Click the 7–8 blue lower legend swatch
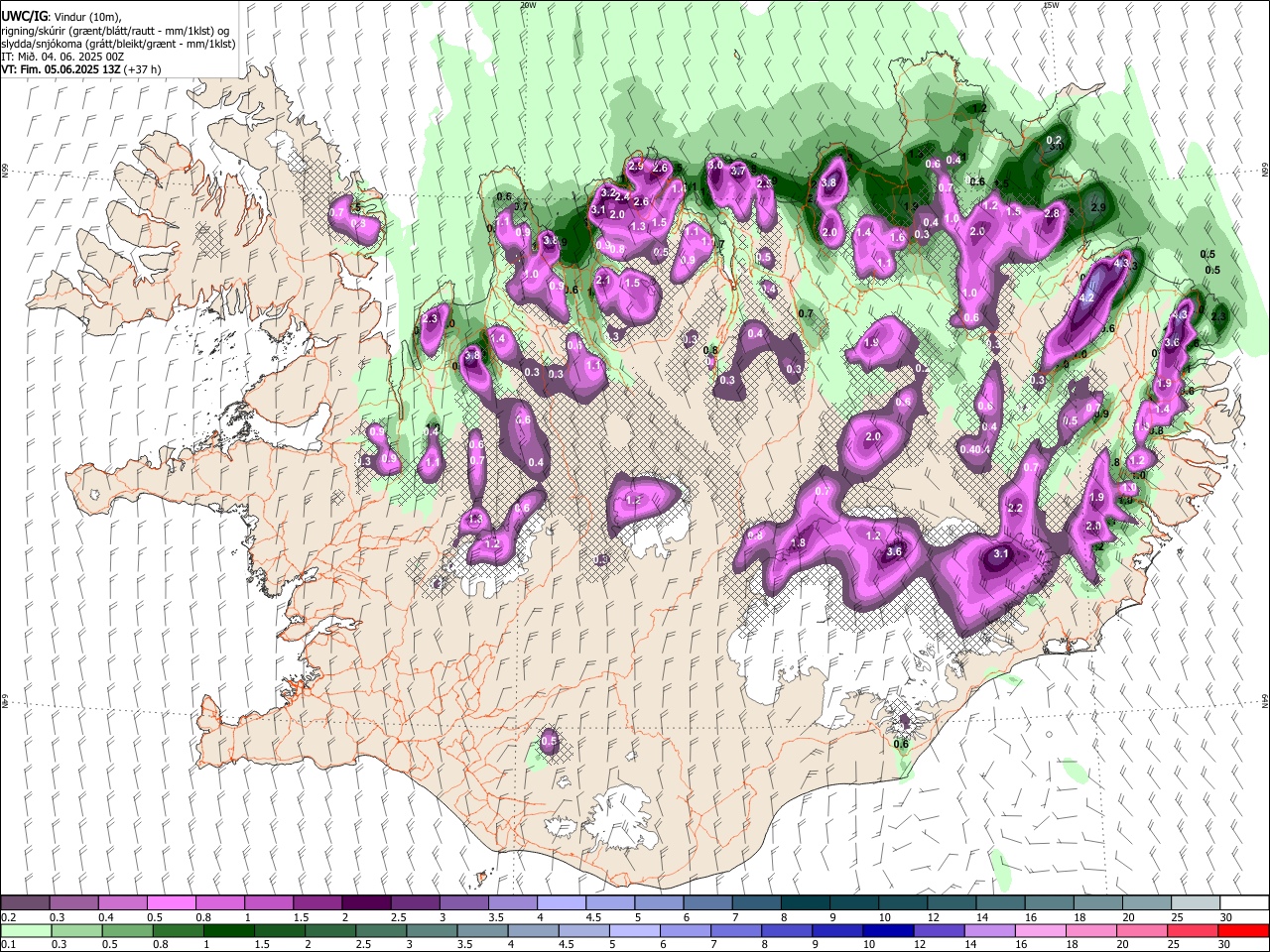Image resolution: width=1270 pixels, height=952 pixels. coord(735,930)
